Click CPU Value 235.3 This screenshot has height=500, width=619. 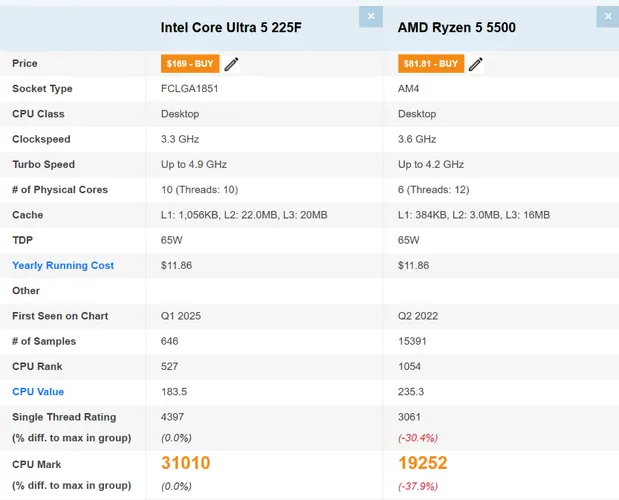coord(411,391)
